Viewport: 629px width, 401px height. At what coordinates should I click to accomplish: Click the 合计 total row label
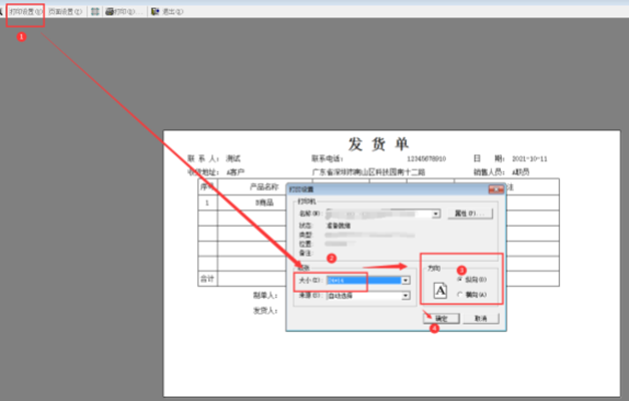coord(207,279)
